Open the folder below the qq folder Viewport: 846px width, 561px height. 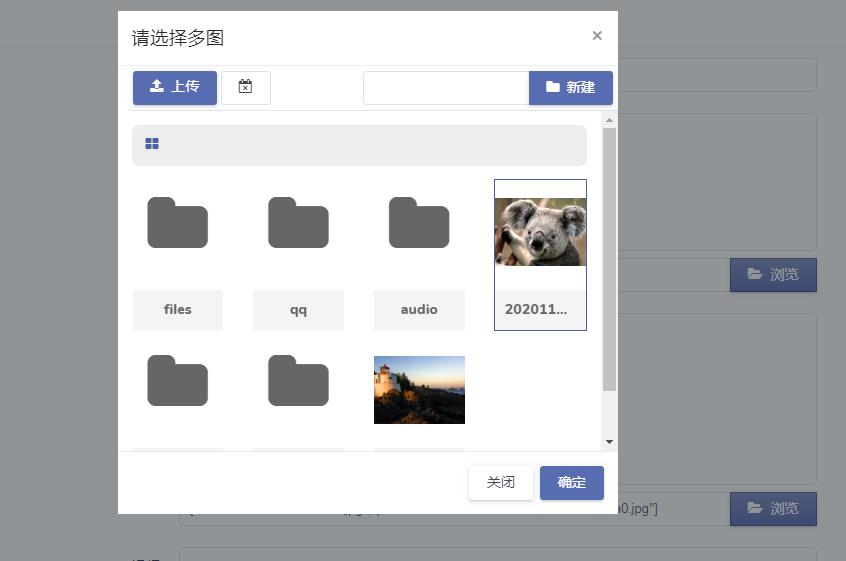click(x=298, y=380)
